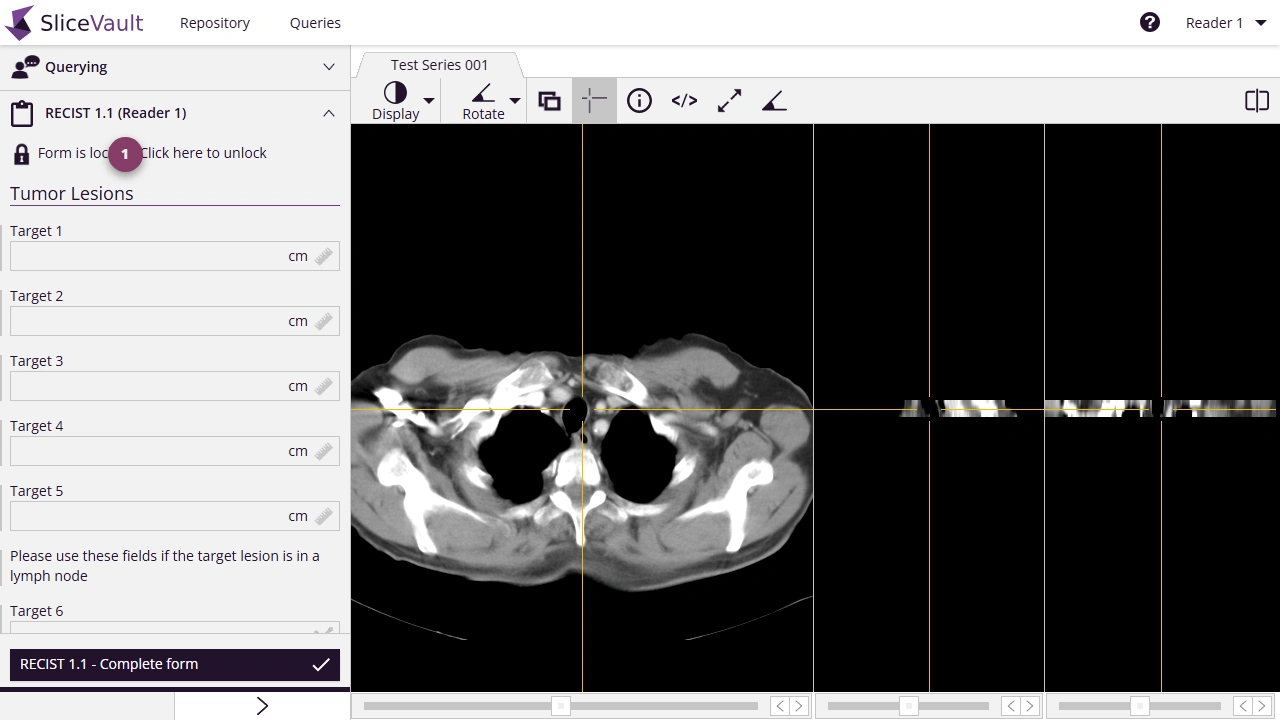Go to previous slice in rightmost view

pyautogui.click(x=1243, y=706)
